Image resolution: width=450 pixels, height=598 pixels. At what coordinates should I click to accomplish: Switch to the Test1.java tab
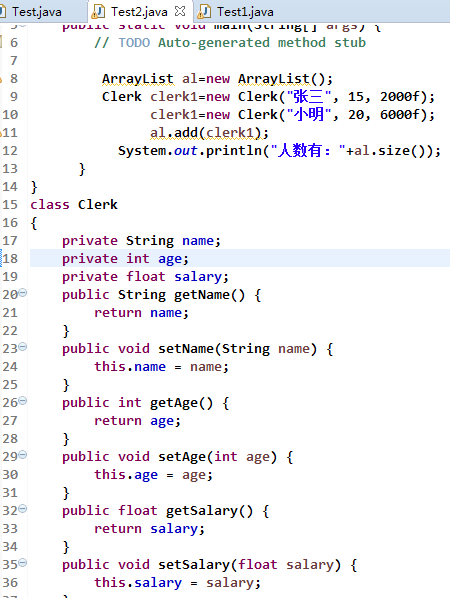click(x=245, y=12)
